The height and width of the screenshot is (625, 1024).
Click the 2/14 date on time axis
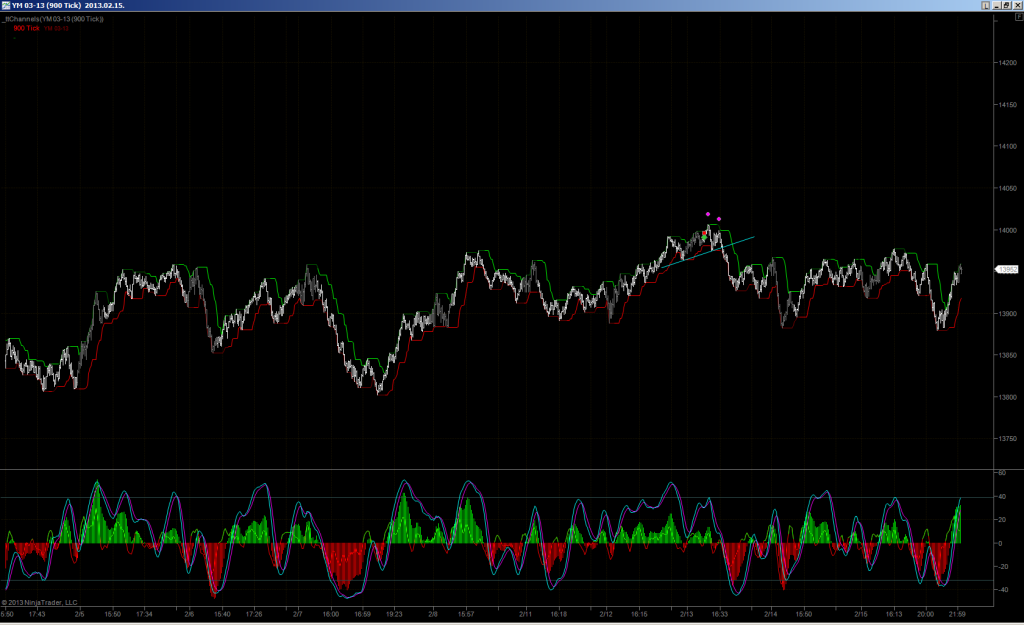click(x=771, y=614)
